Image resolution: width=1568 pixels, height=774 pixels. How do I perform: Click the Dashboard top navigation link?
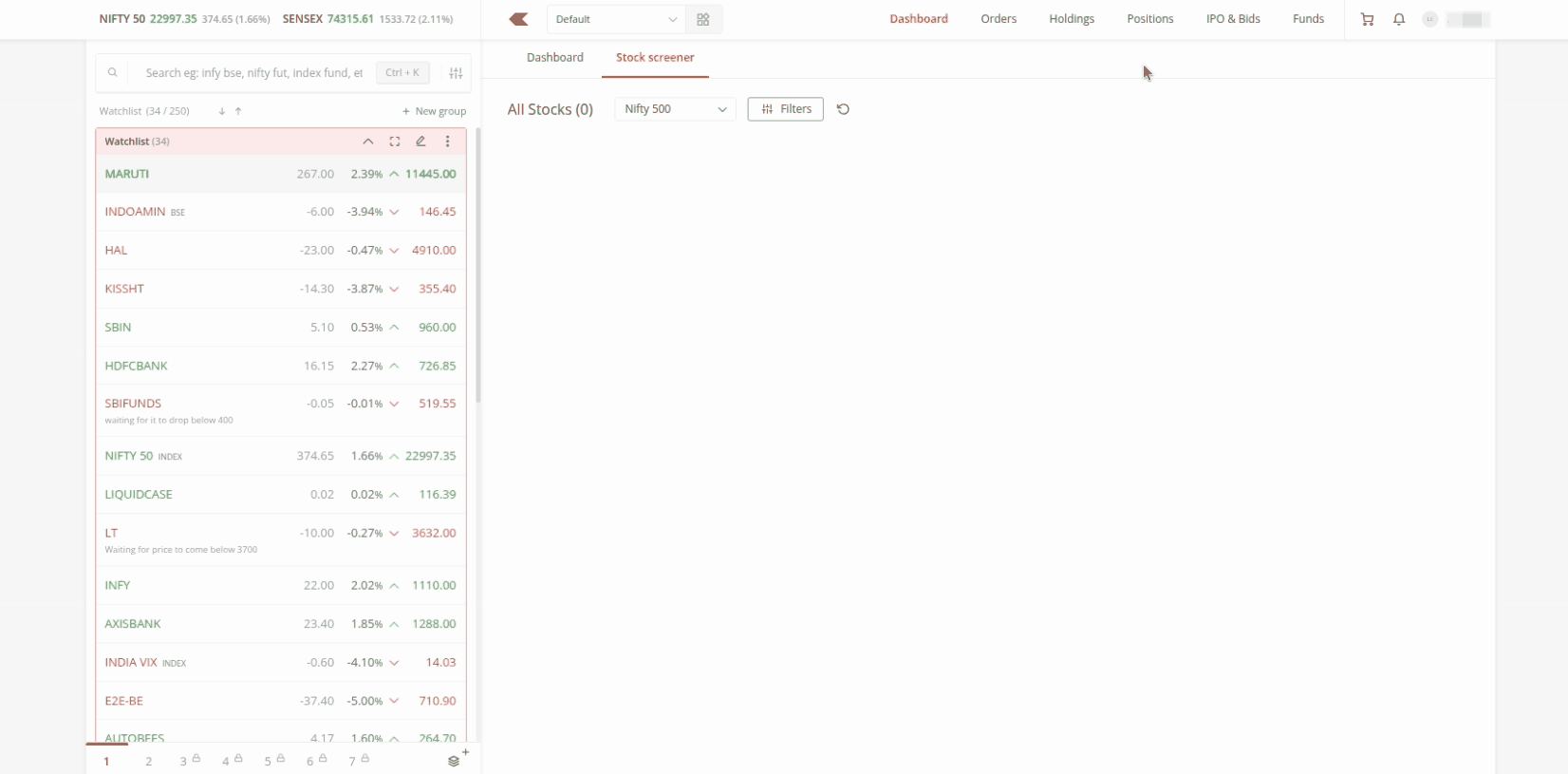click(x=919, y=19)
